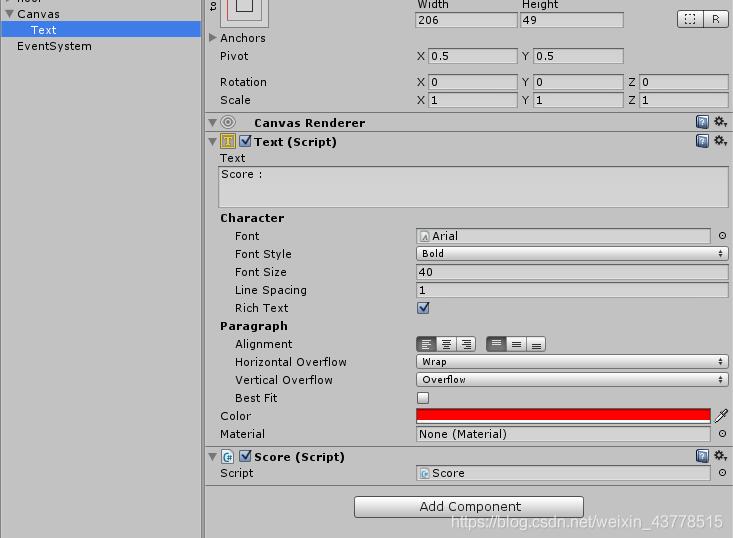The image size is (733, 538).
Task: Set horizontal alignment to center
Action: pyautogui.click(x=446, y=344)
